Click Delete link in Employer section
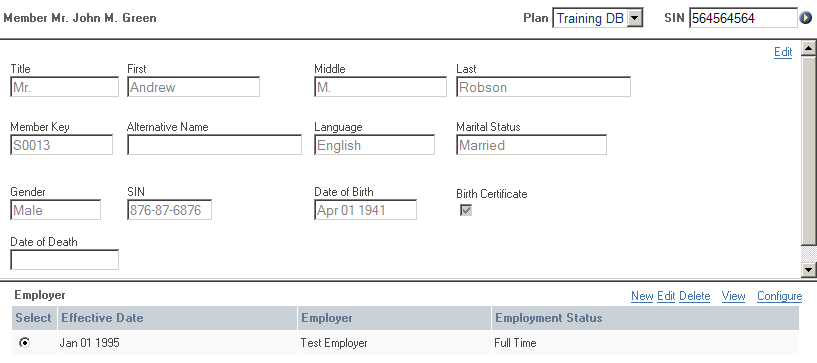This screenshot has width=817, height=363. click(x=695, y=296)
